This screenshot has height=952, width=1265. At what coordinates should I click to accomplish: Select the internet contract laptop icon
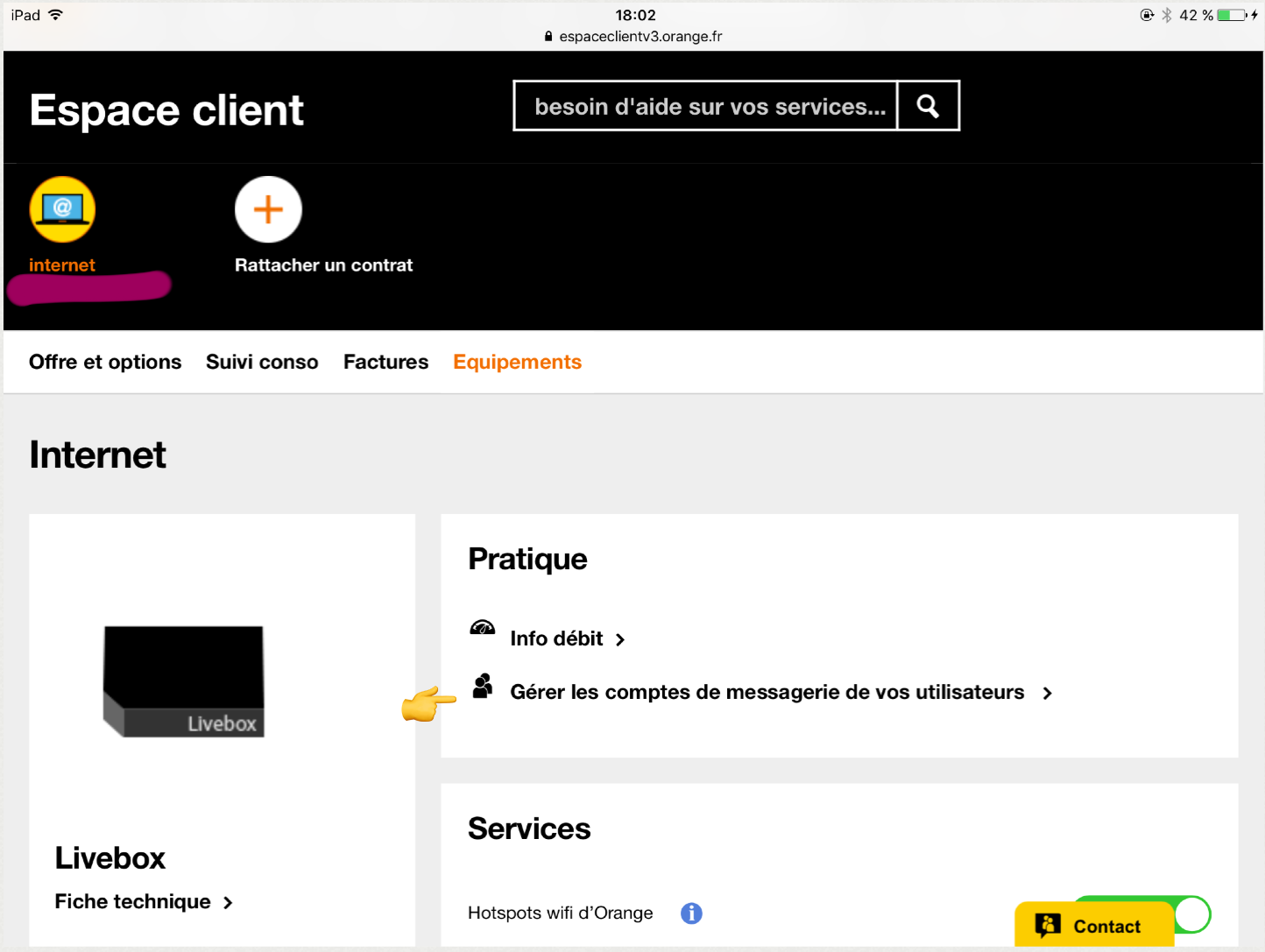point(62,209)
